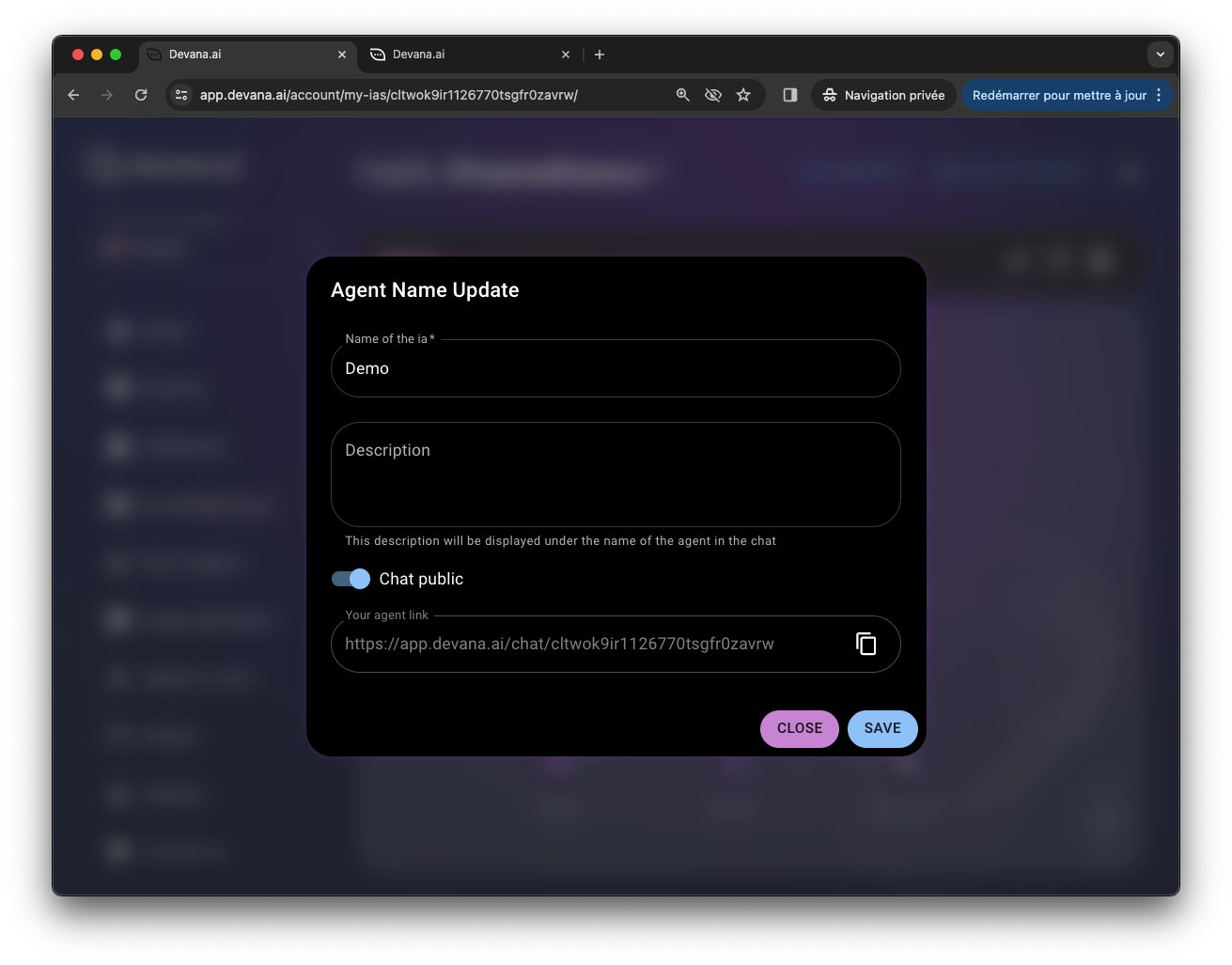Screen dimensions: 1232x965
Task: Focus the Name of the ia field
Action: [x=616, y=368]
